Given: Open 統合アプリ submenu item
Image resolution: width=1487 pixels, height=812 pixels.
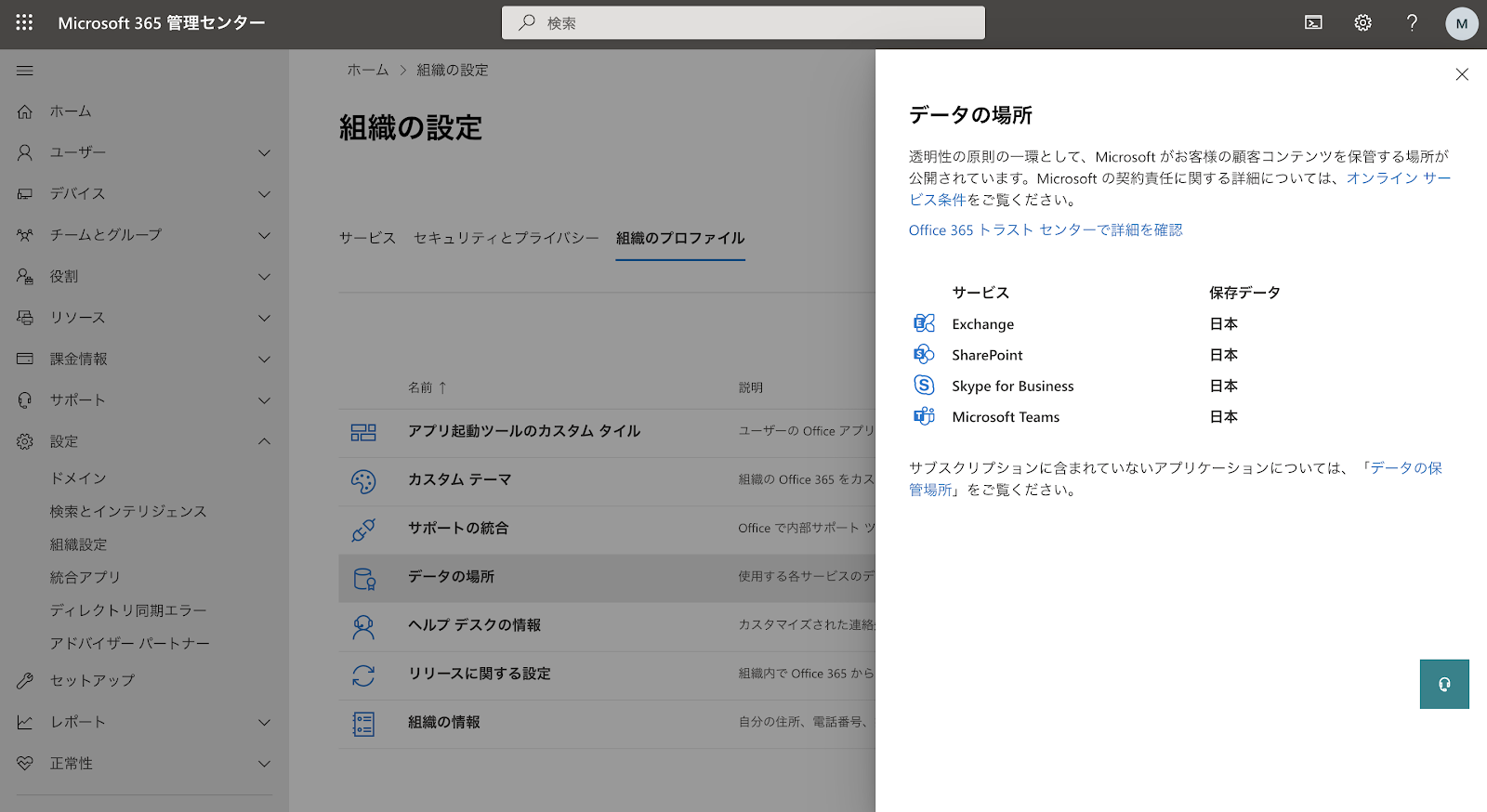Looking at the screenshot, I should pyautogui.click(x=86, y=577).
